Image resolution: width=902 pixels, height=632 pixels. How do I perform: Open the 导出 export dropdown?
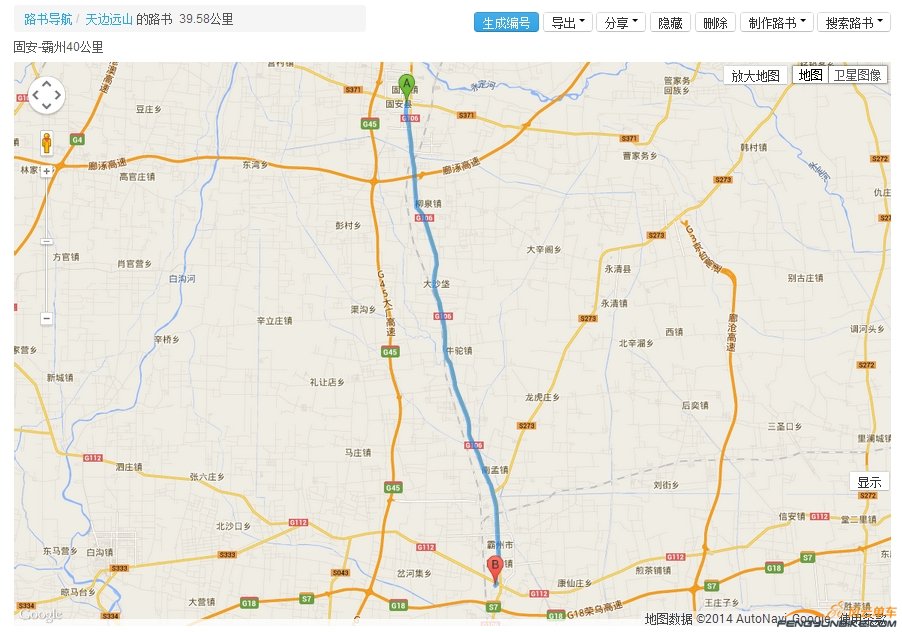[x=567, y=21]
